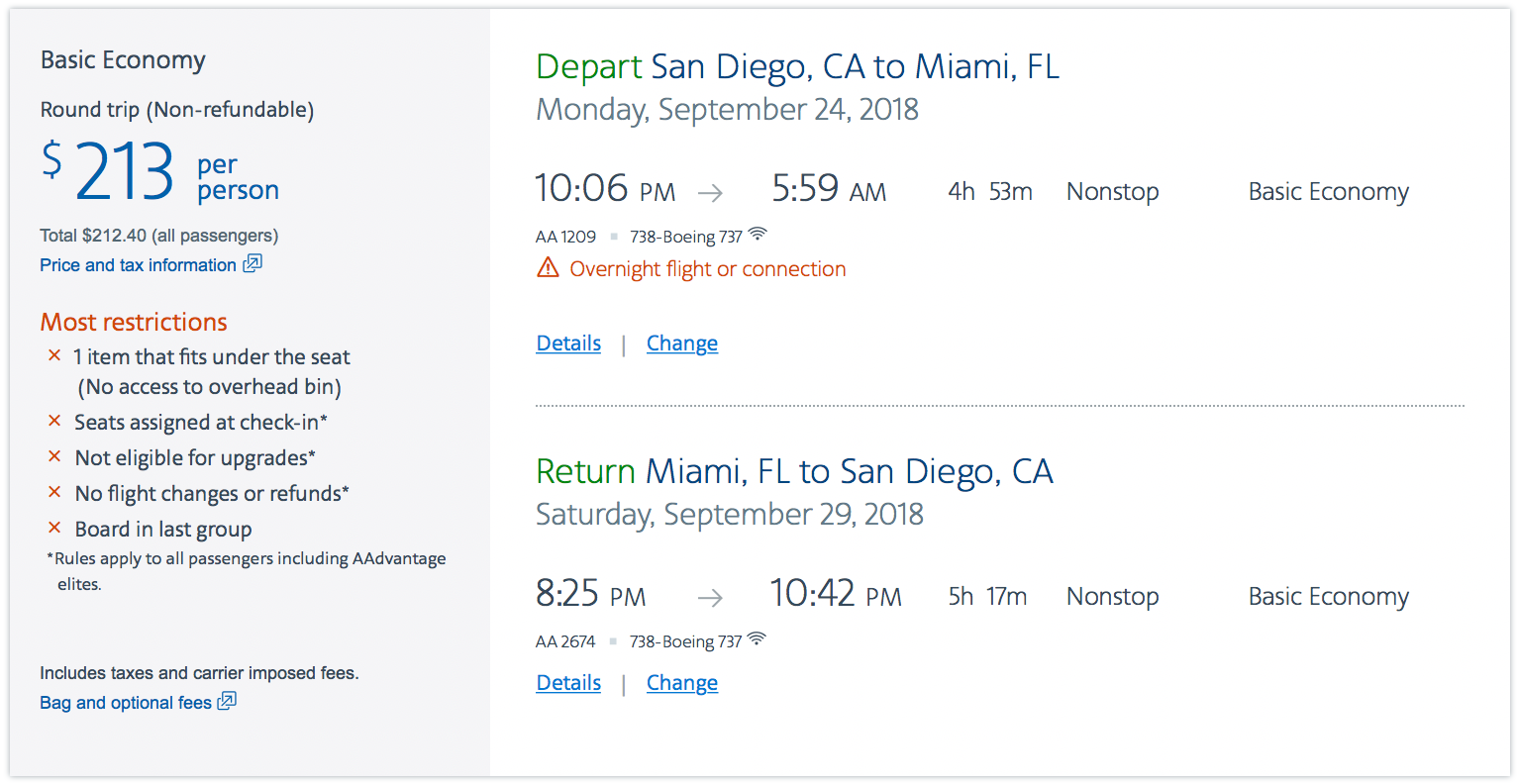Image resolution: width=1517 pixels, height=784 pixels.
Task: Click external-link icon beside Bag and optional fees
Action: [227, 701]
